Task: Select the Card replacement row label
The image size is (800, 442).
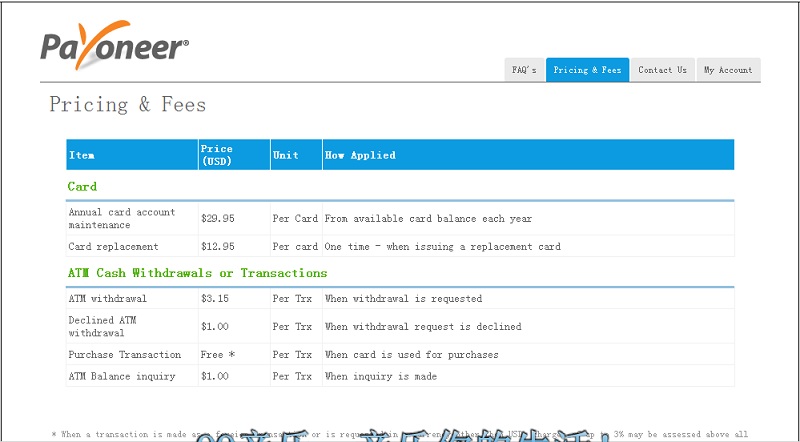Action: [113, 246]
